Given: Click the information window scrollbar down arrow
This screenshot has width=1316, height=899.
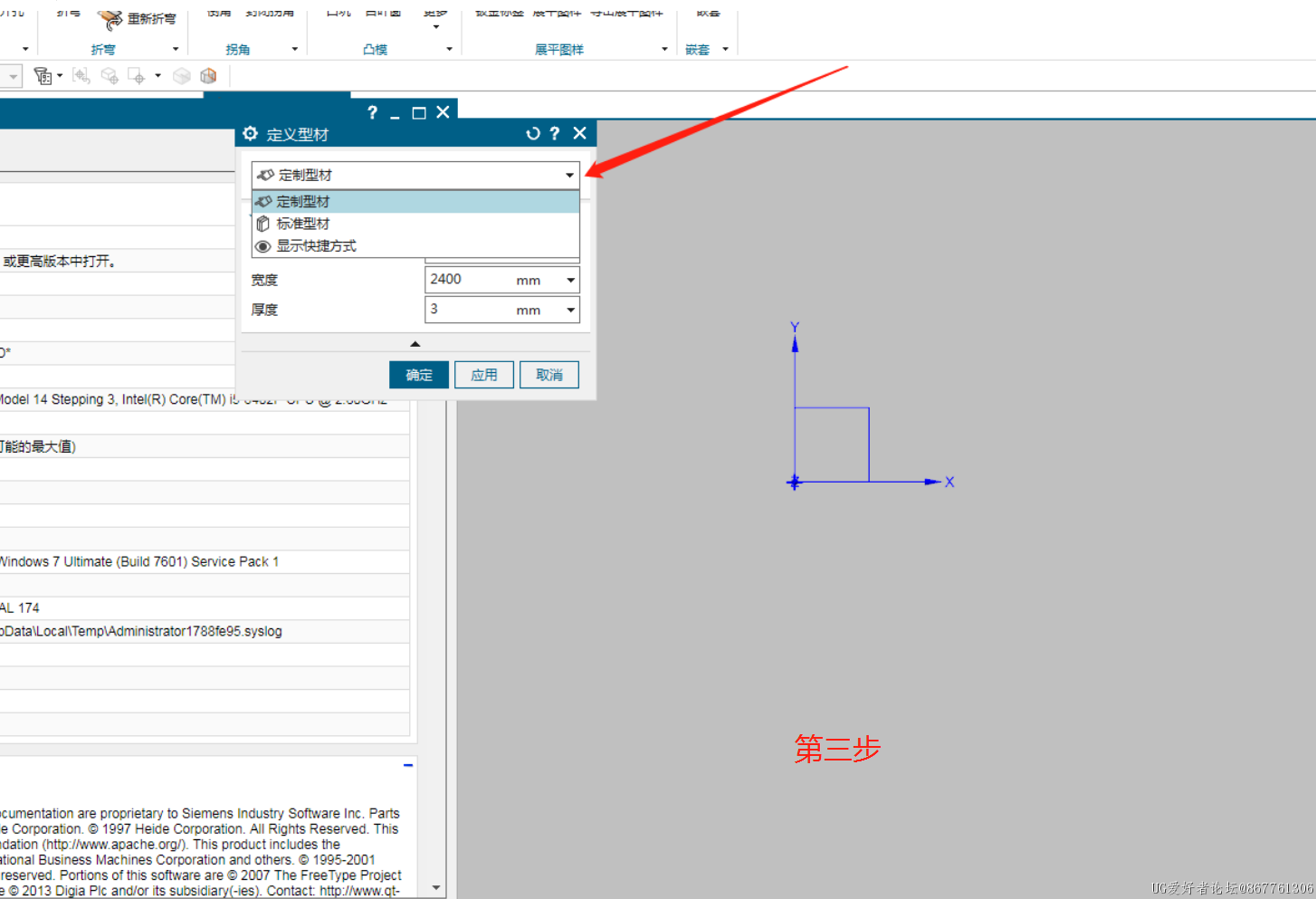Looking at the screenshot, I should [x=437, y=888].
